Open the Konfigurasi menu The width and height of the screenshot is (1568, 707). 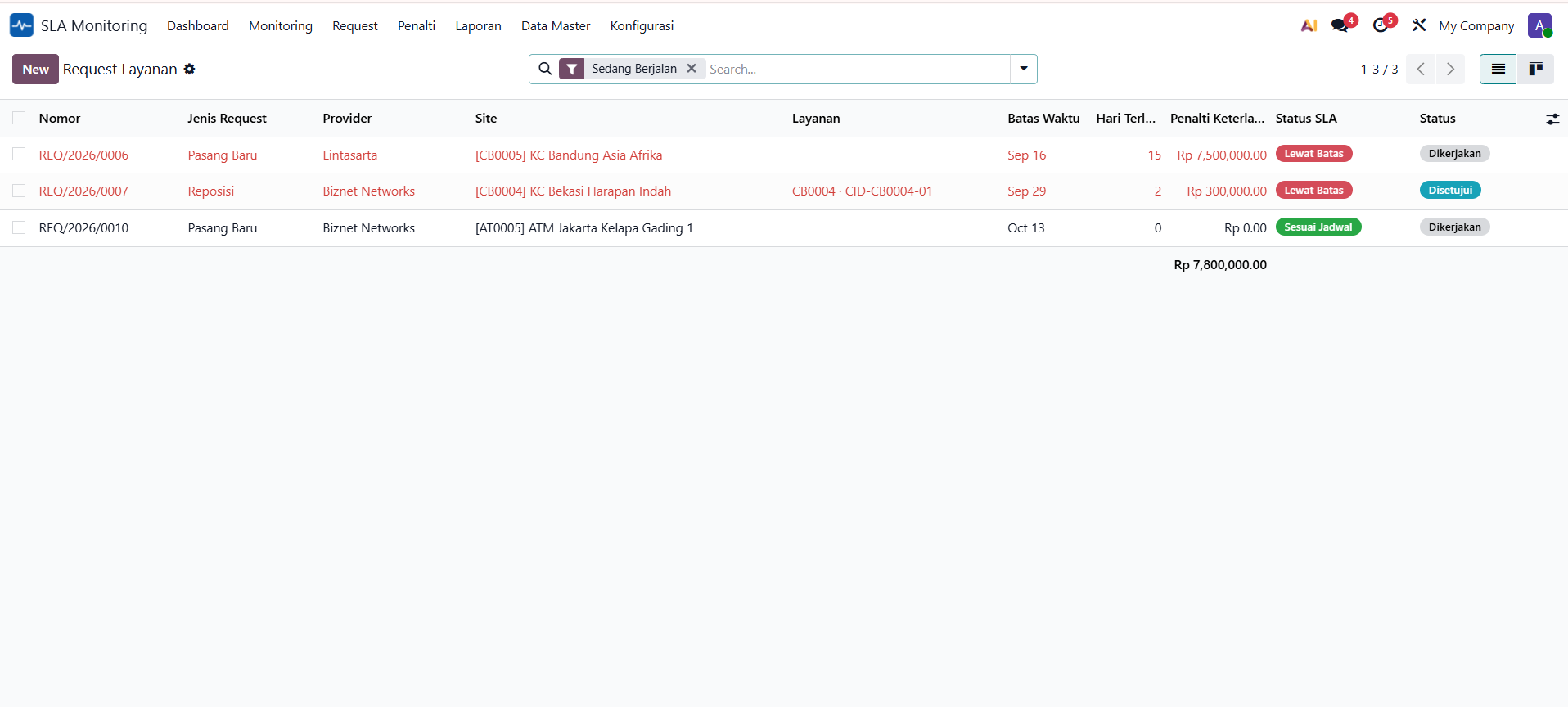pos(642,26)
